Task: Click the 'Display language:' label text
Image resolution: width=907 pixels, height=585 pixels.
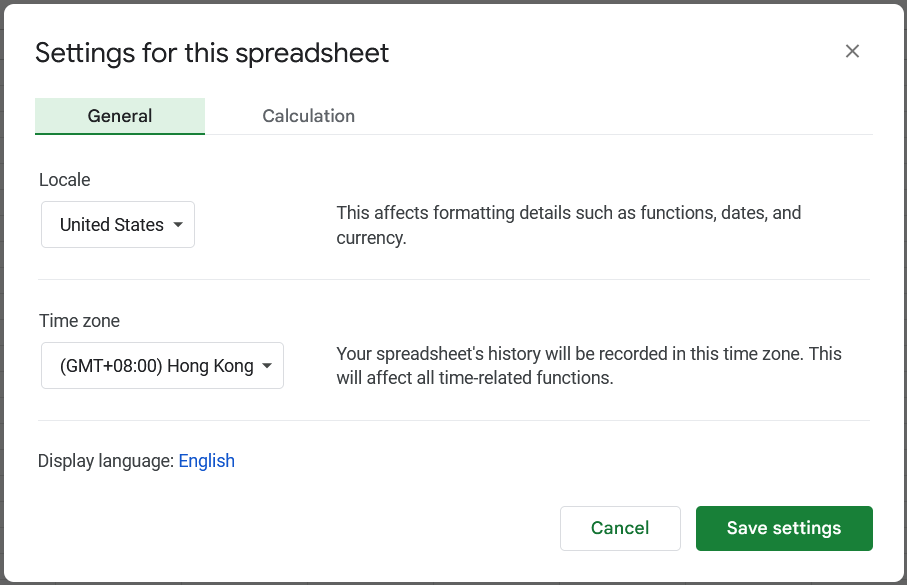Action: 106,461
